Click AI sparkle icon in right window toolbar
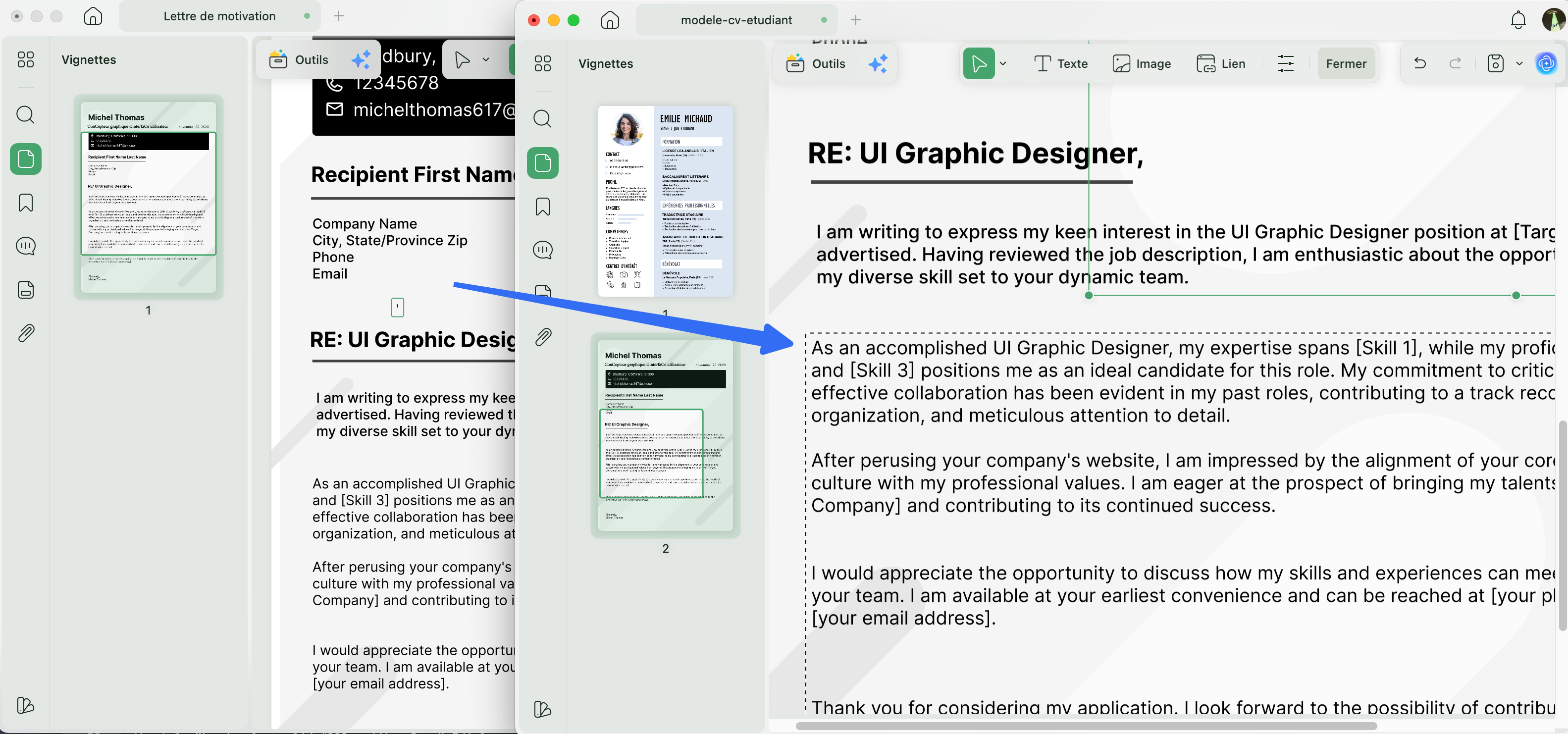Viewport: 1568px width, 734px height. coord(878,63)
